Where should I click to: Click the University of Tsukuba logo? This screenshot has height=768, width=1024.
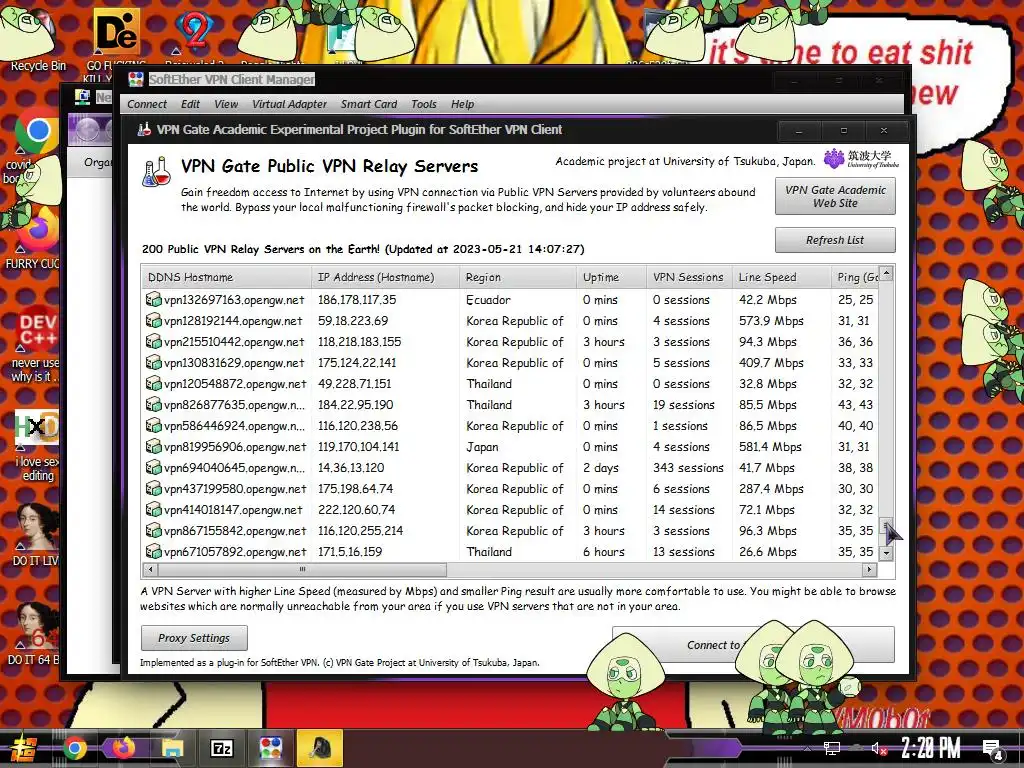pos(861,159)
